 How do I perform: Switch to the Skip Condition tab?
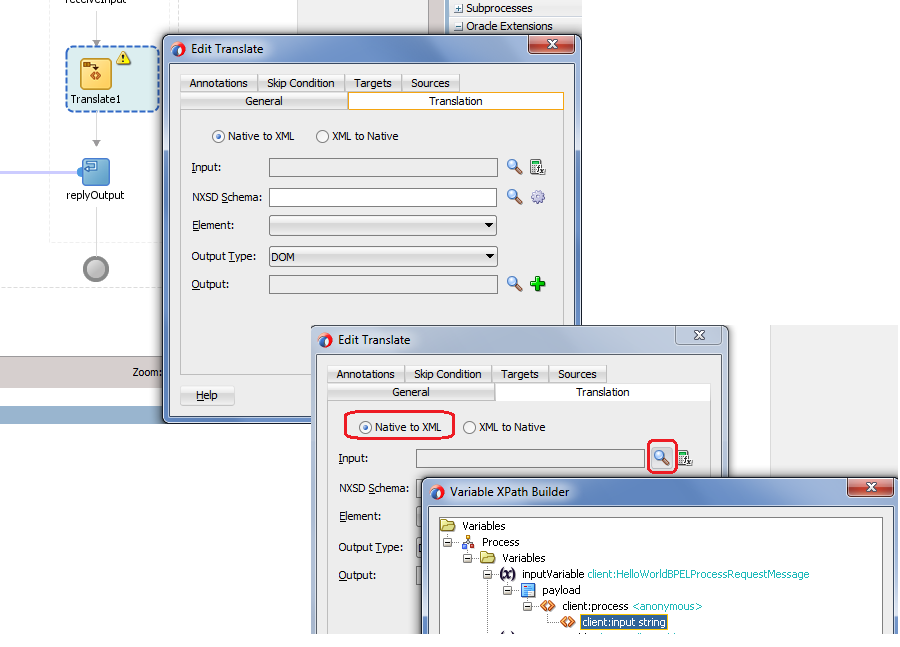(301, 83)
